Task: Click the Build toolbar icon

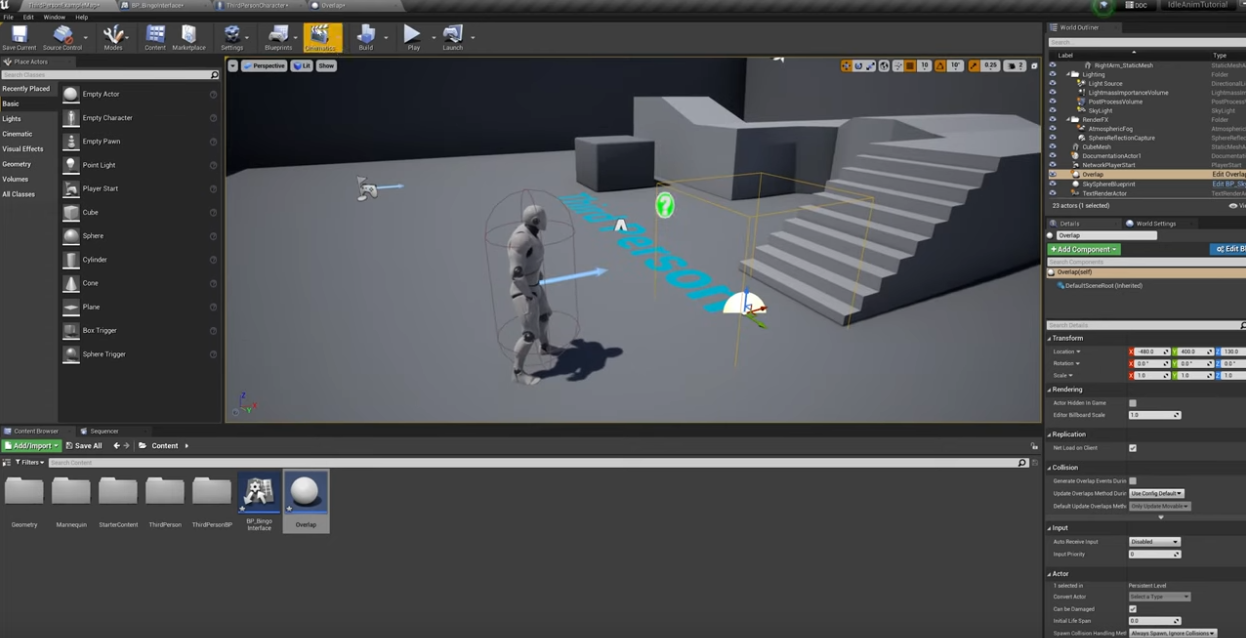Action: coord(365,37)
